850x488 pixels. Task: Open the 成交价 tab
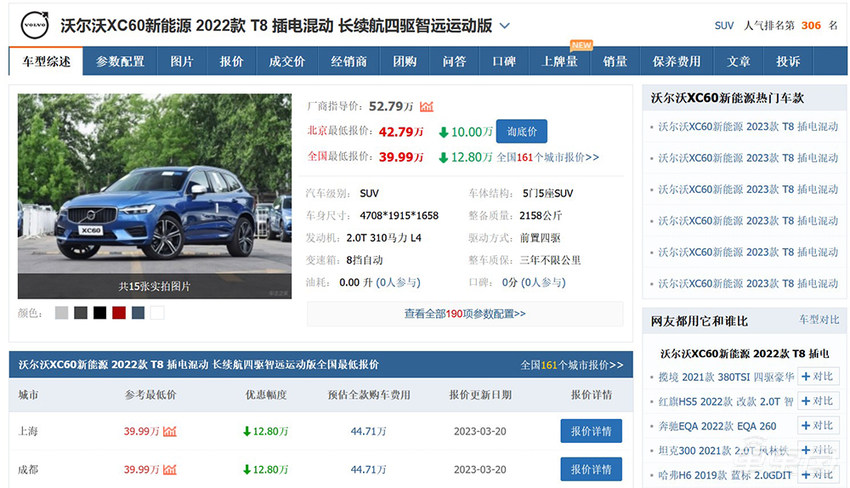(x=287, y=61)
